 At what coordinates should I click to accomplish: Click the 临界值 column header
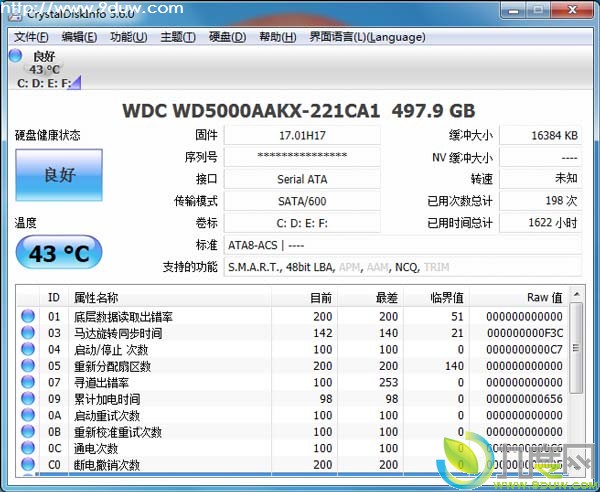(437, 297)
